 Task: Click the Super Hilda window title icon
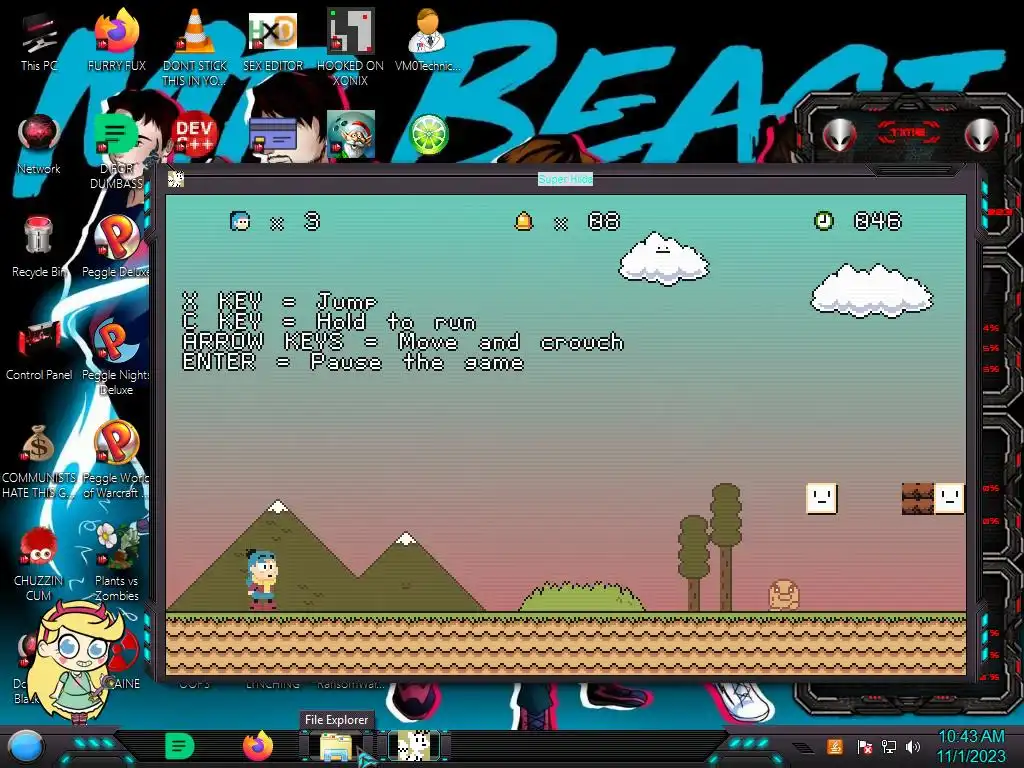pyautogui.click(x=176, y=179)
